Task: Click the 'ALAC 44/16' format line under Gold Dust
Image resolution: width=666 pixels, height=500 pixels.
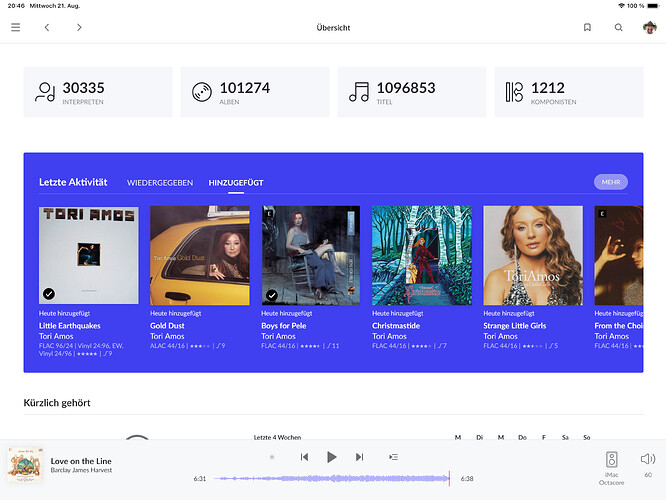Action: pyautogui.click(x=187, y=346)
